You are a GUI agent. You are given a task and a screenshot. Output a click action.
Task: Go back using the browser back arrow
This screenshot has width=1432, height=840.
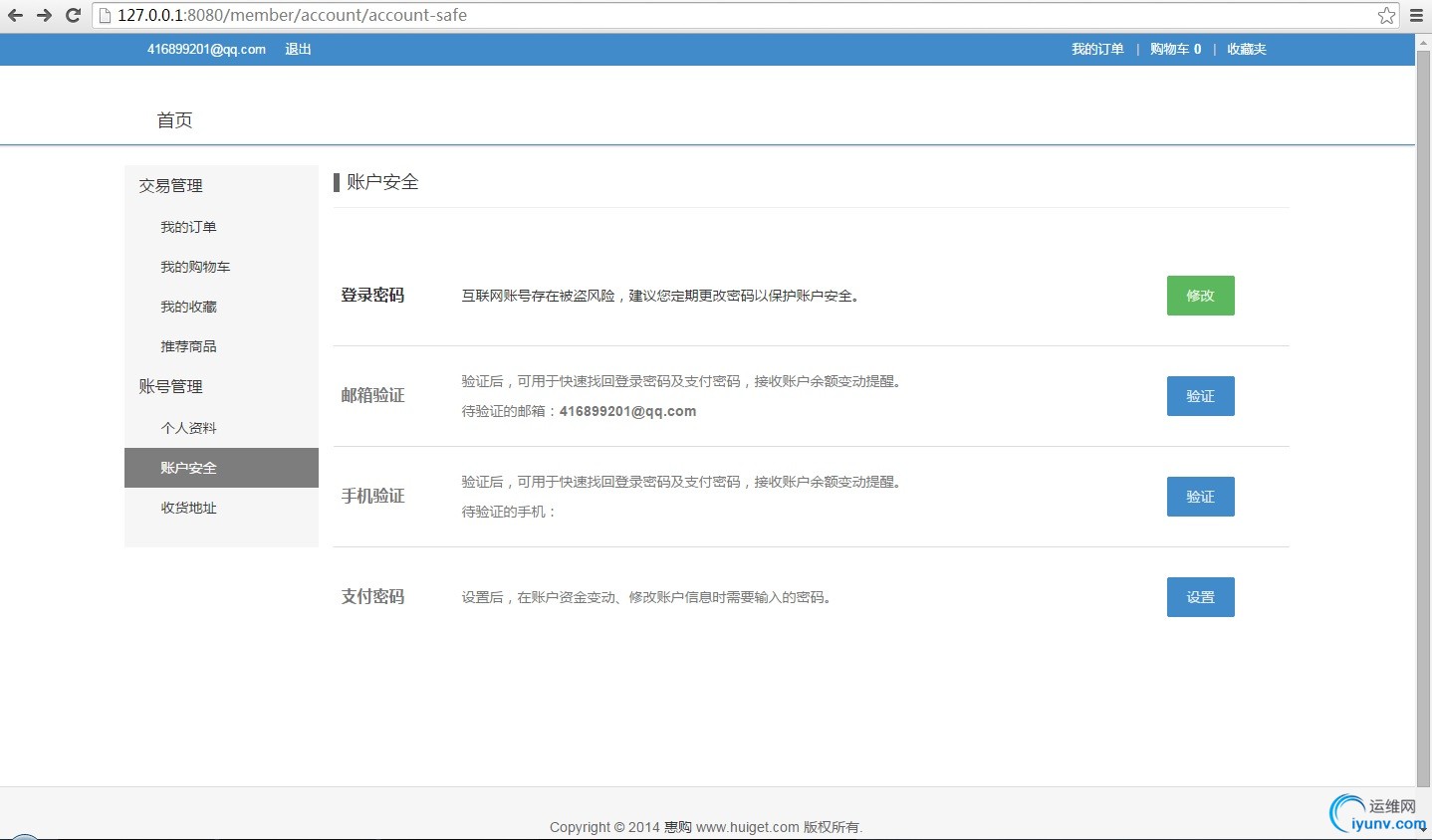(15, 15)
